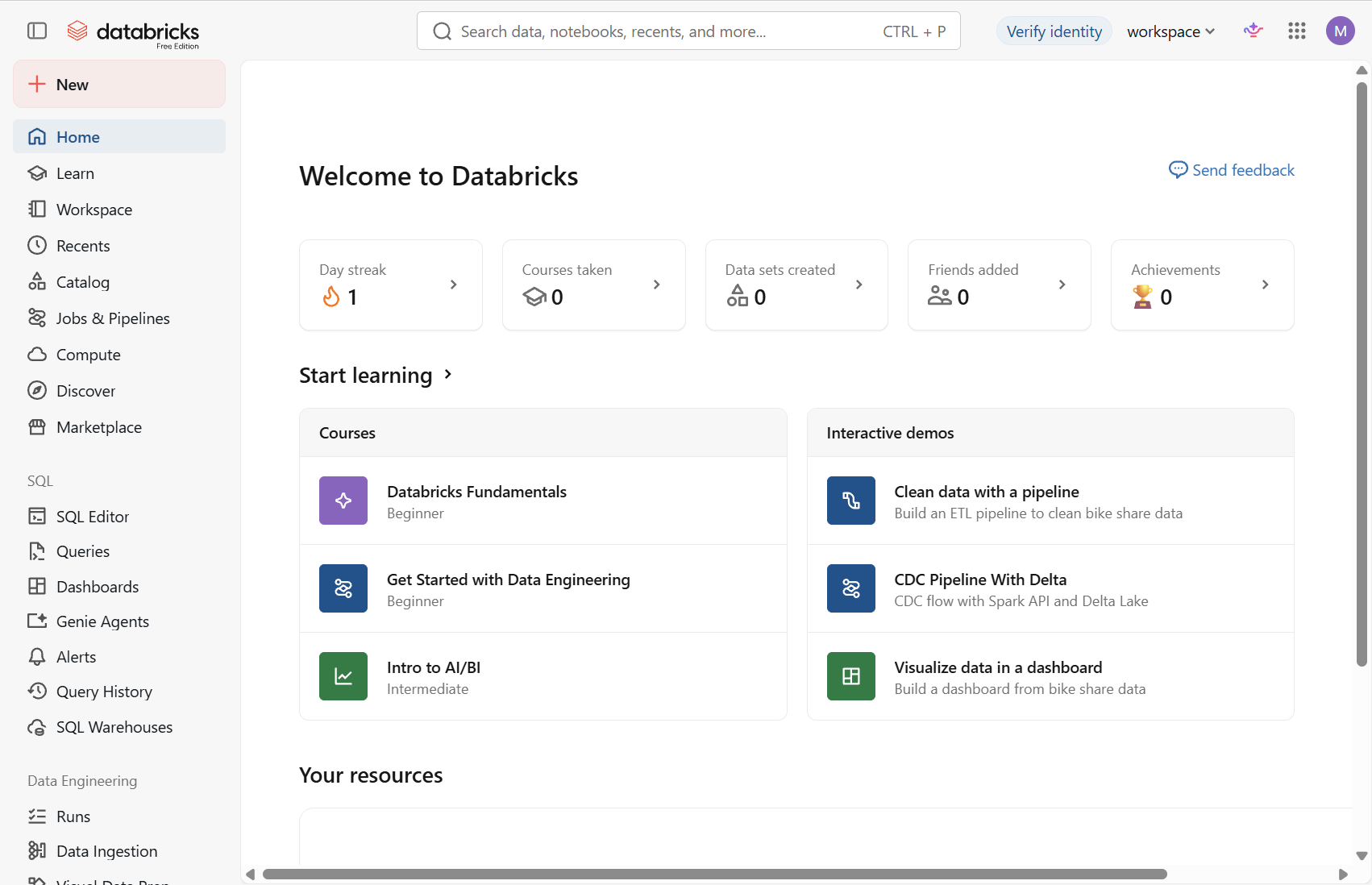The height and width of the screenshot is (885, 1372).
Task: Expand the Achievements card chevron
Action: click(1266, 285)
